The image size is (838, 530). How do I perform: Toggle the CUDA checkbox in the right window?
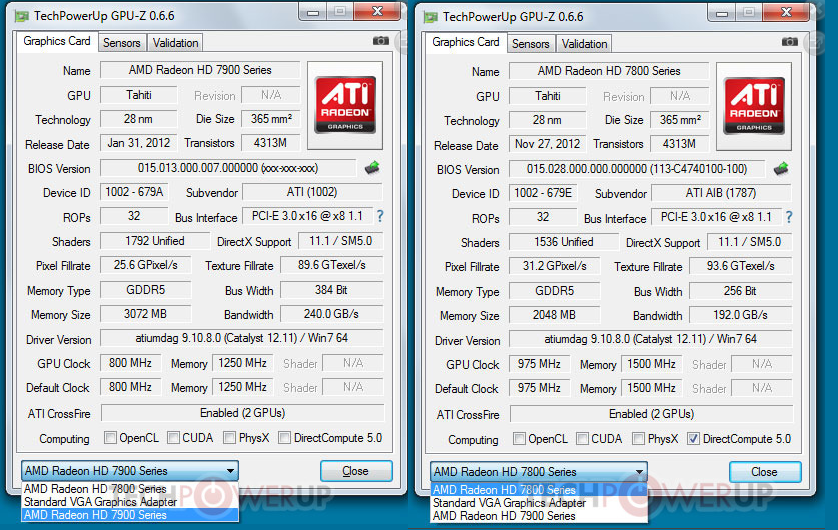tap(582, 439)
